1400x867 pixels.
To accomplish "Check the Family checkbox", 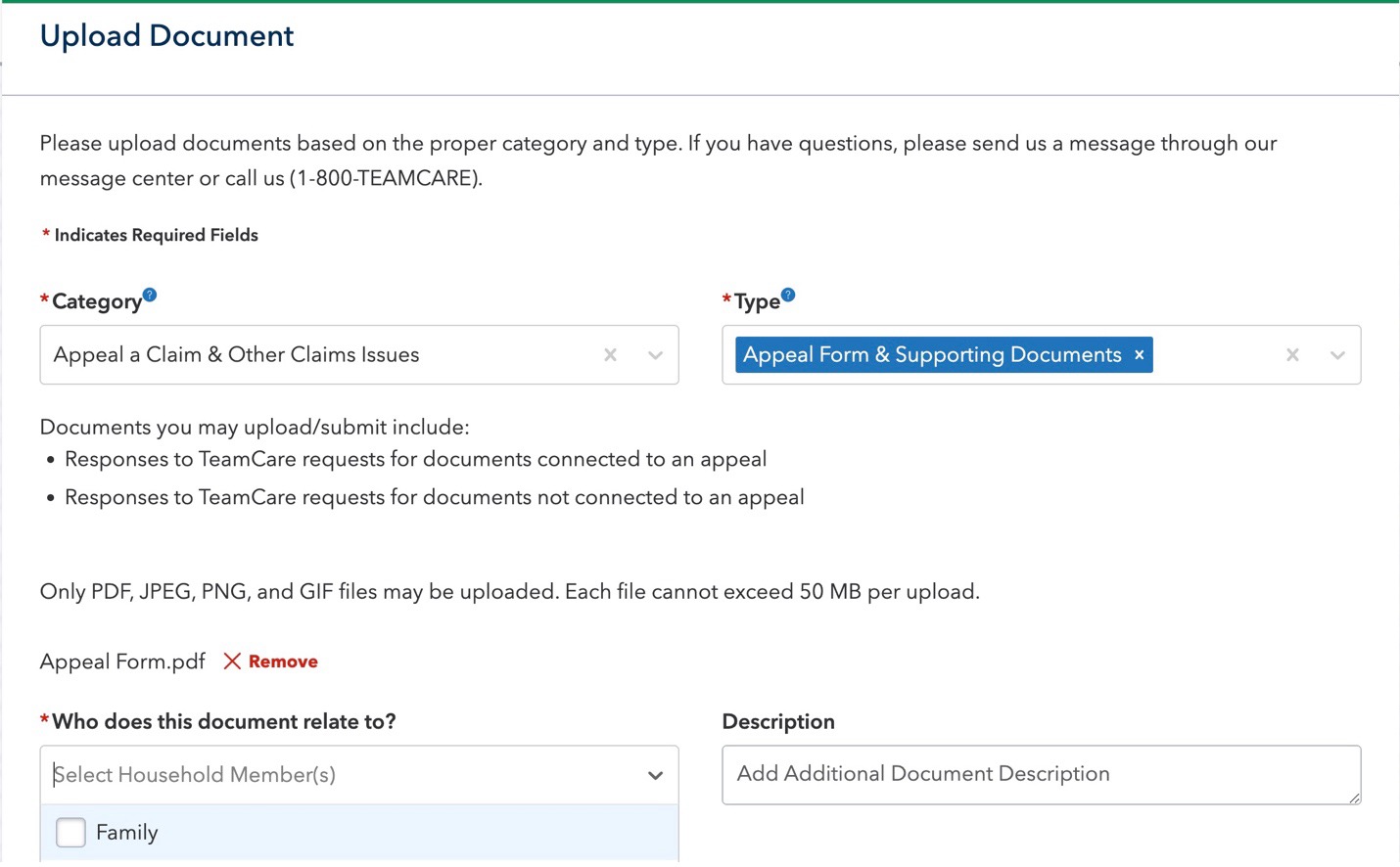I will click(70, 832).
